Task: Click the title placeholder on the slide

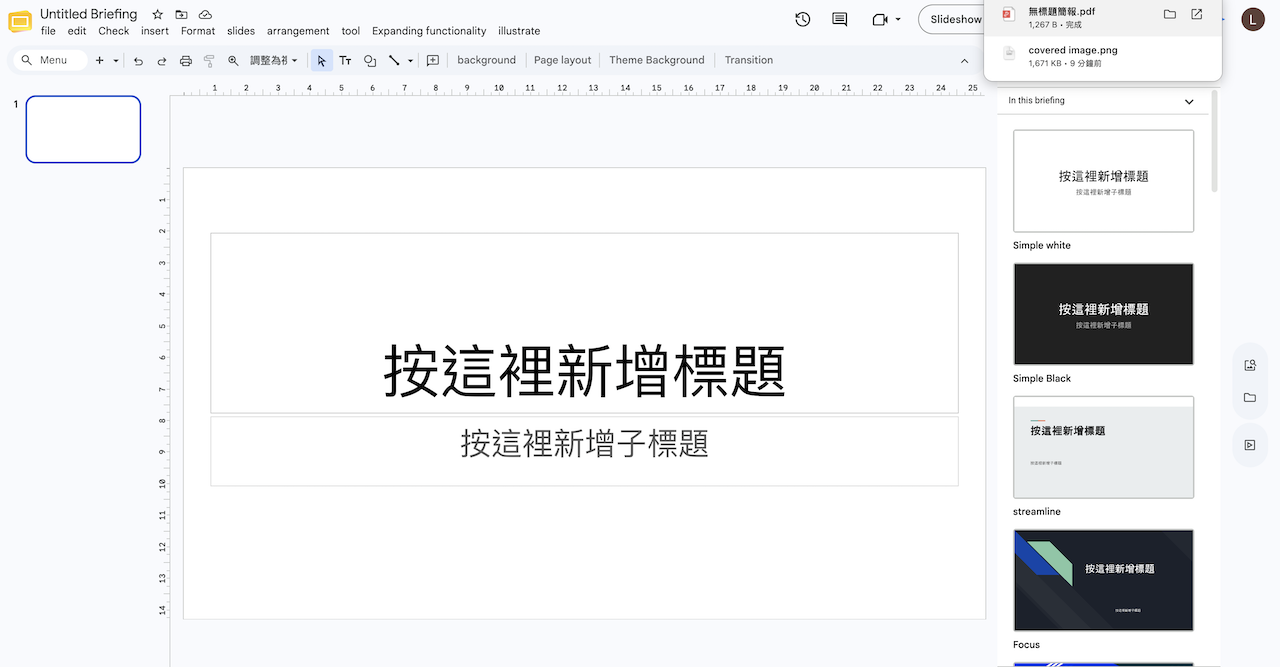Action: tap(584, 323)
